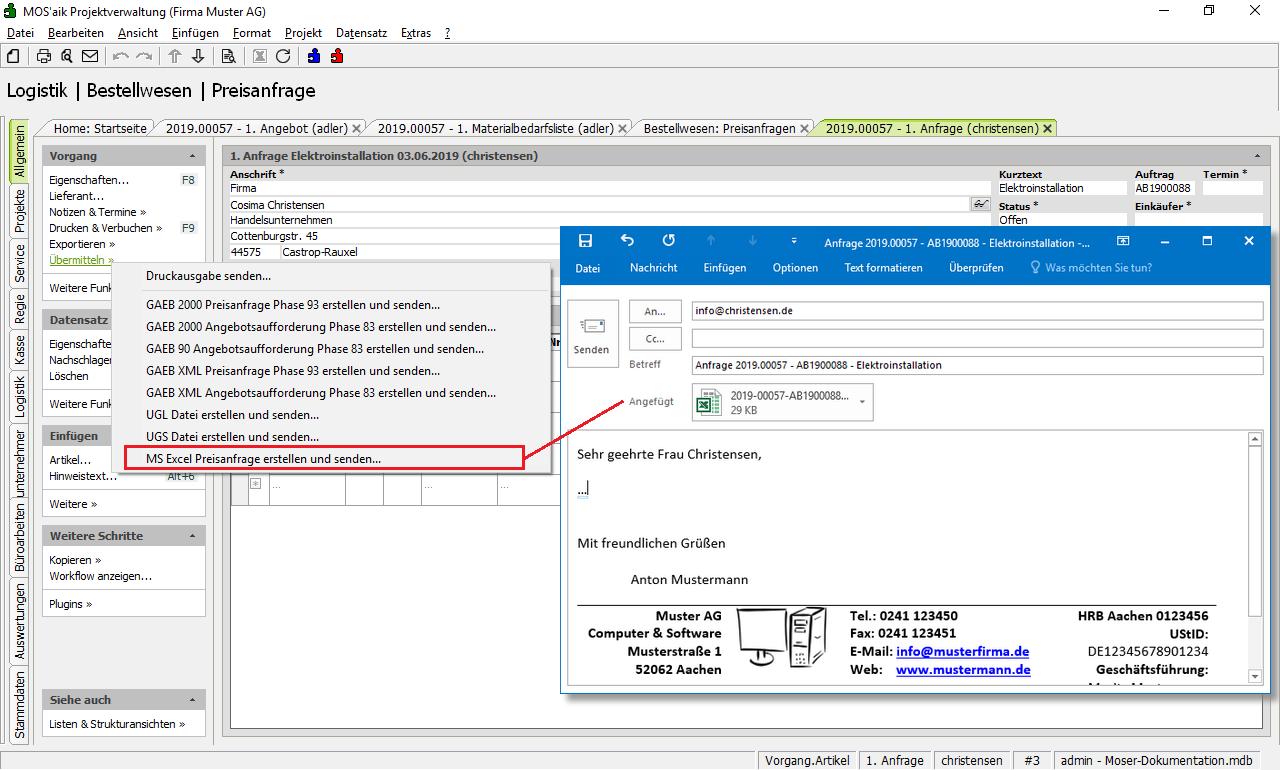Viewport: 1280px width, 770px height.
Task: Collapse the Vorgang panel header
Action: 192,156
